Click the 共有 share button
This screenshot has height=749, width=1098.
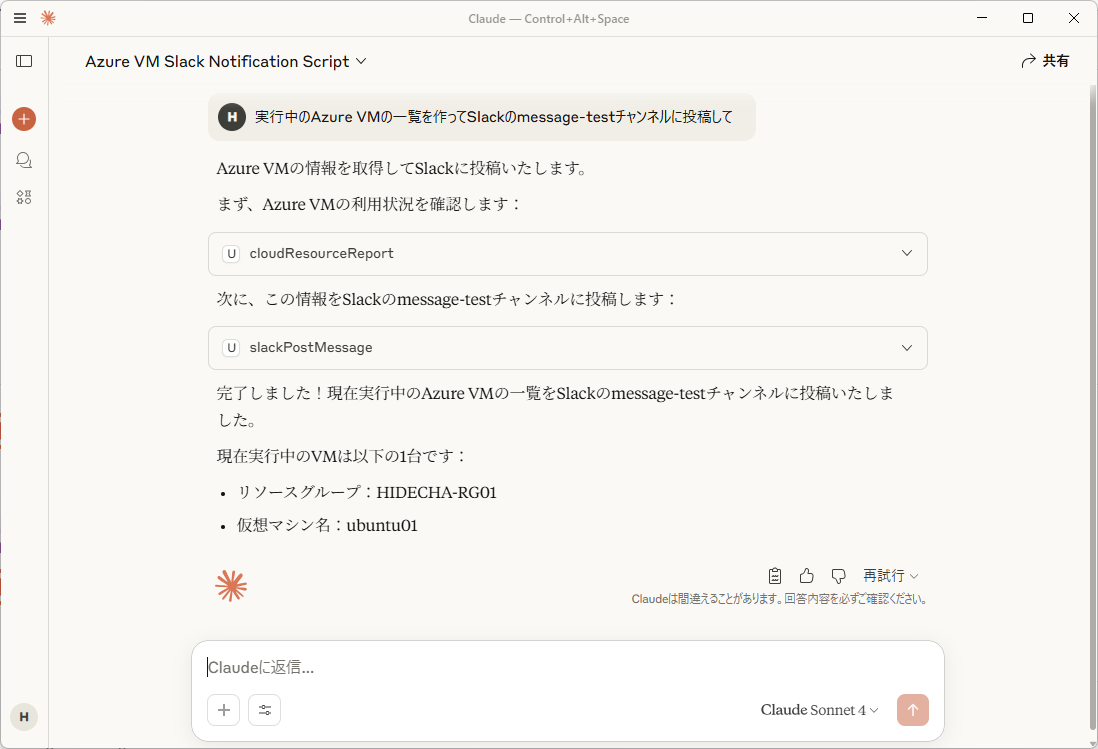click(x=1045, y=62)
